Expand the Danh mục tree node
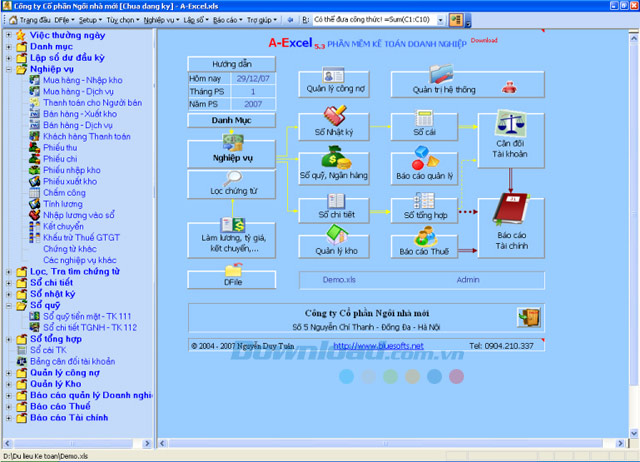This screenshot has height=462, width=640. tap(9, 47)
